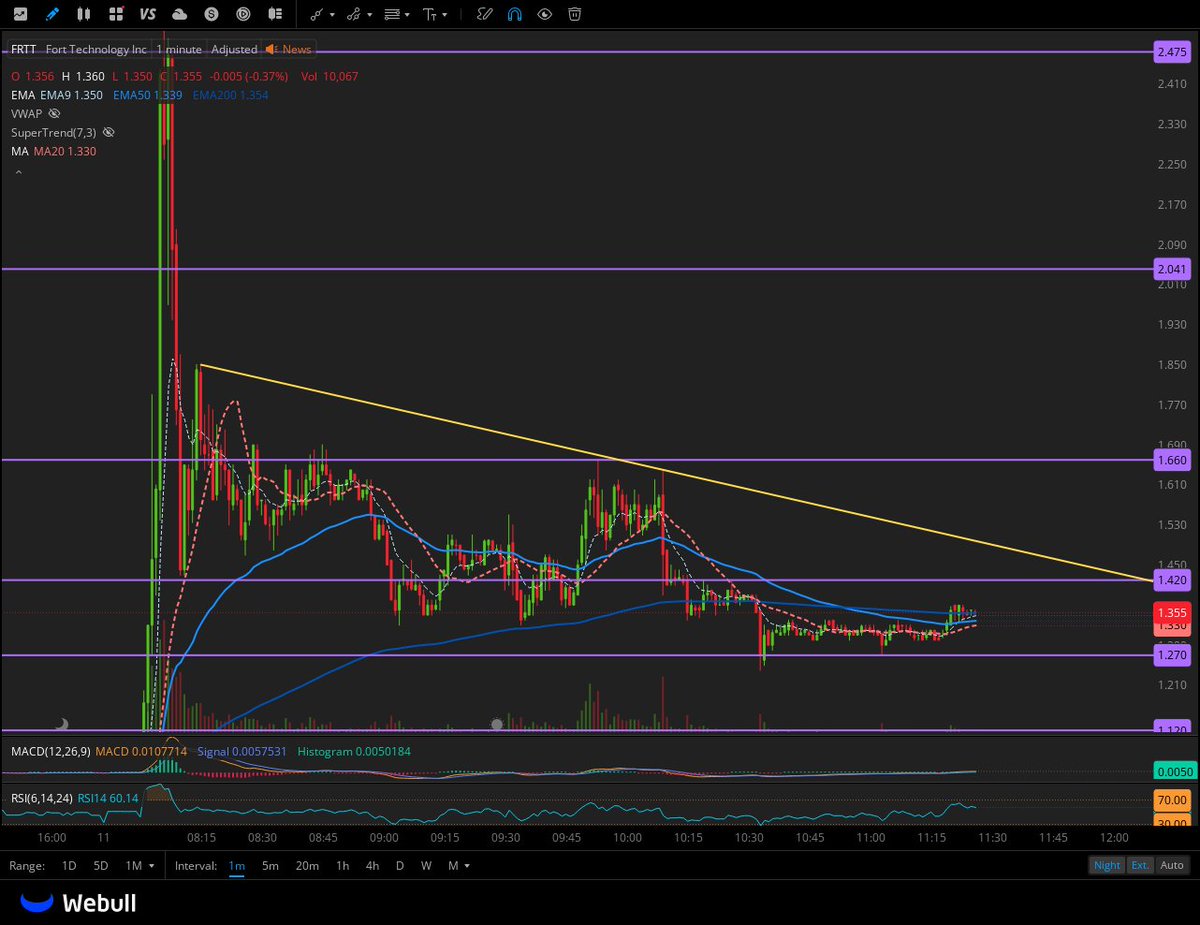Expand trend line tool dropdown arrow
This screenshot has height=925, width=1200.
coord(334,15)
